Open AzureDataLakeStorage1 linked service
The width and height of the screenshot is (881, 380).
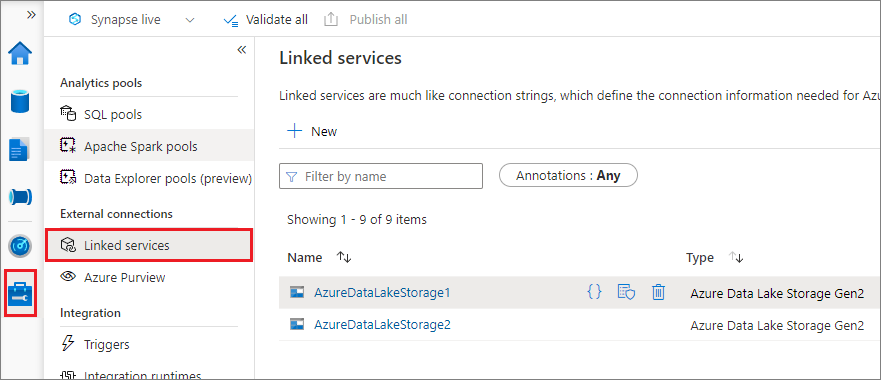382,292
